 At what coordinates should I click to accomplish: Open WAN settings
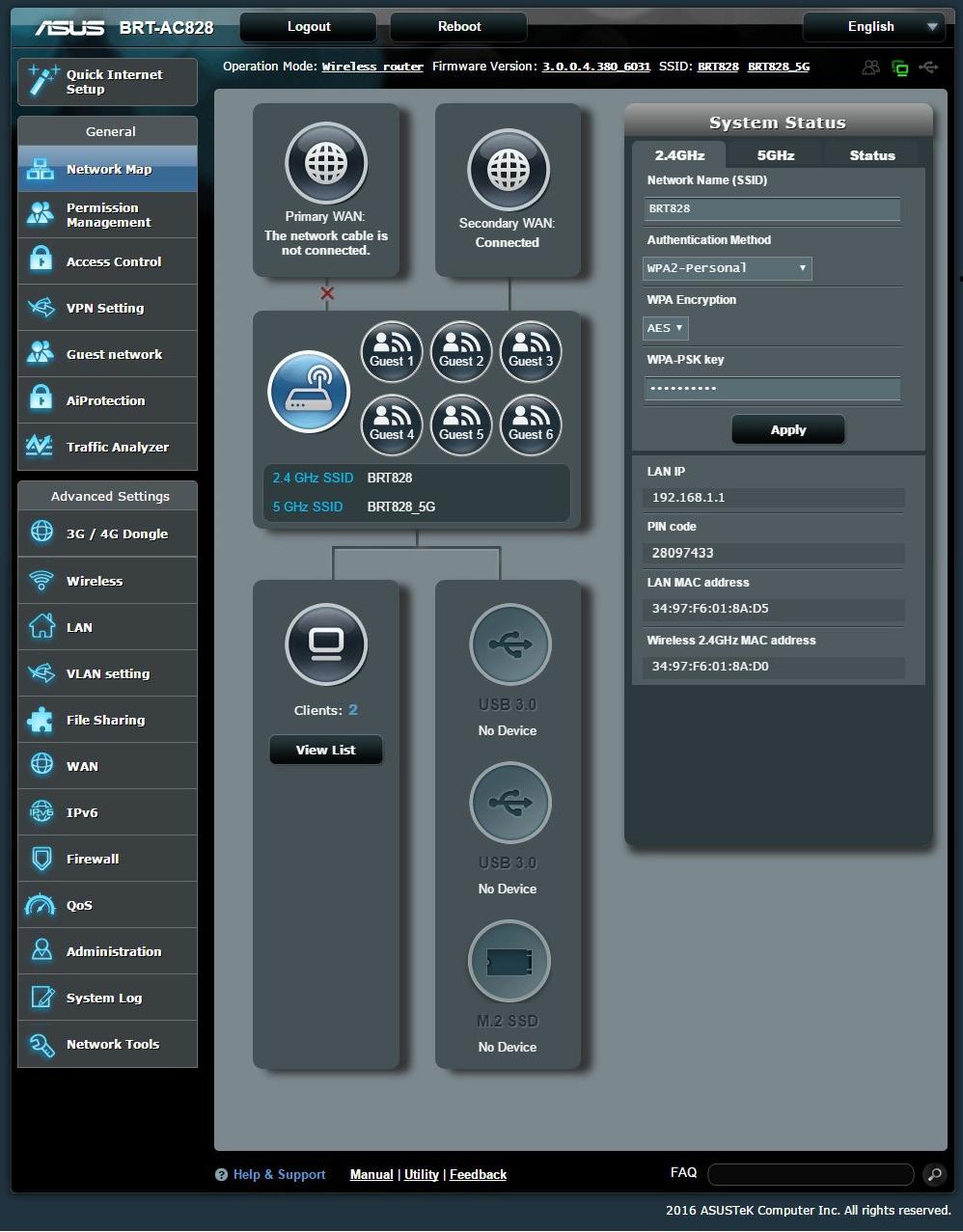coord(107,766)
